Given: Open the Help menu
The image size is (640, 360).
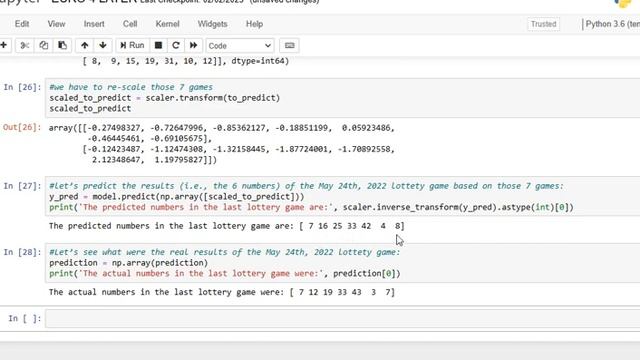Looking at the screenshot, I should (254, 24).
